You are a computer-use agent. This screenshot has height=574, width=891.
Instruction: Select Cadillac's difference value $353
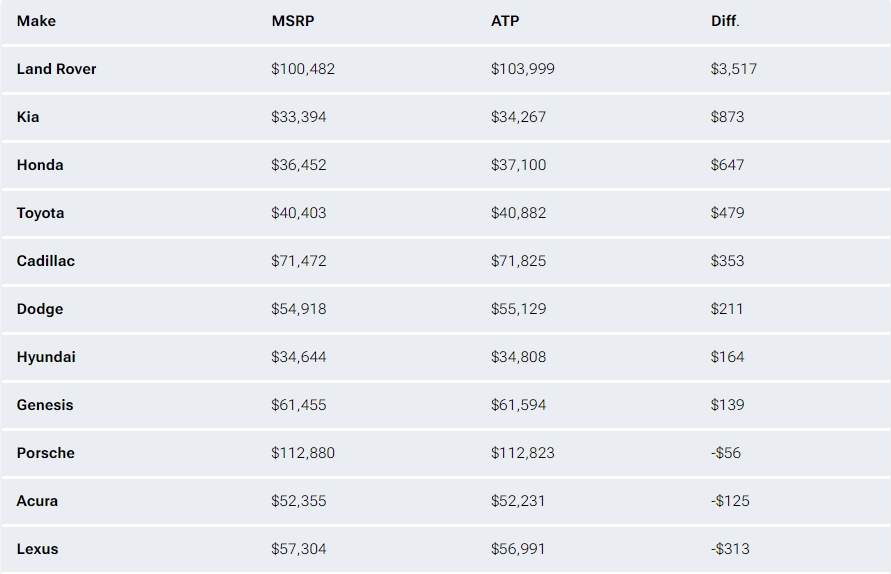coord(727,261)
